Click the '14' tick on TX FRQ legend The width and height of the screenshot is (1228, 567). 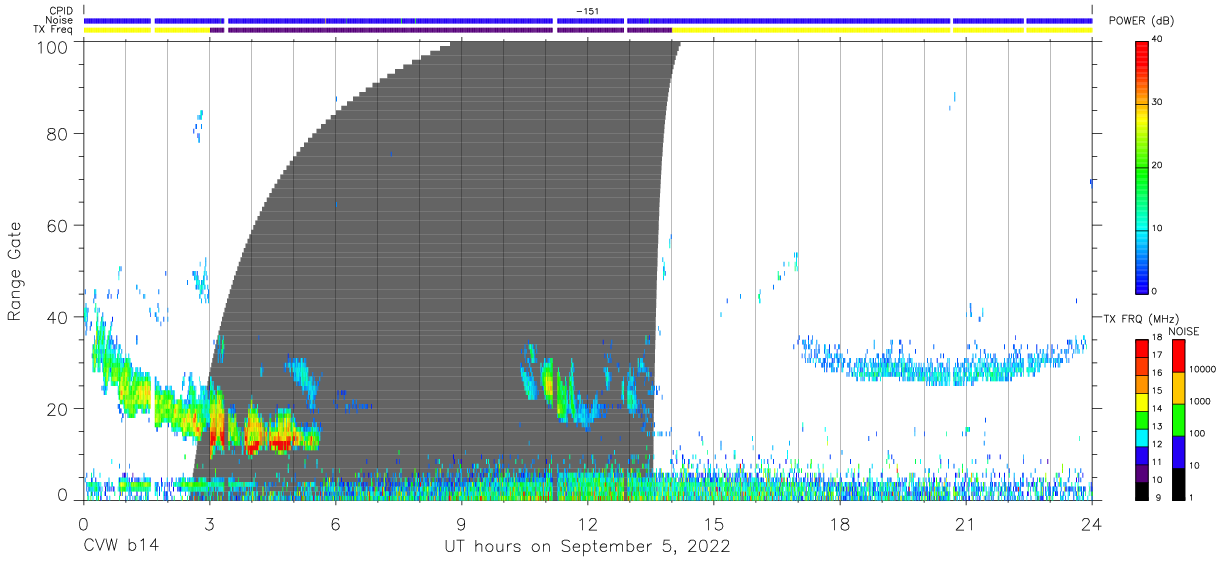pyautogui.click(x=1157, y=409)
